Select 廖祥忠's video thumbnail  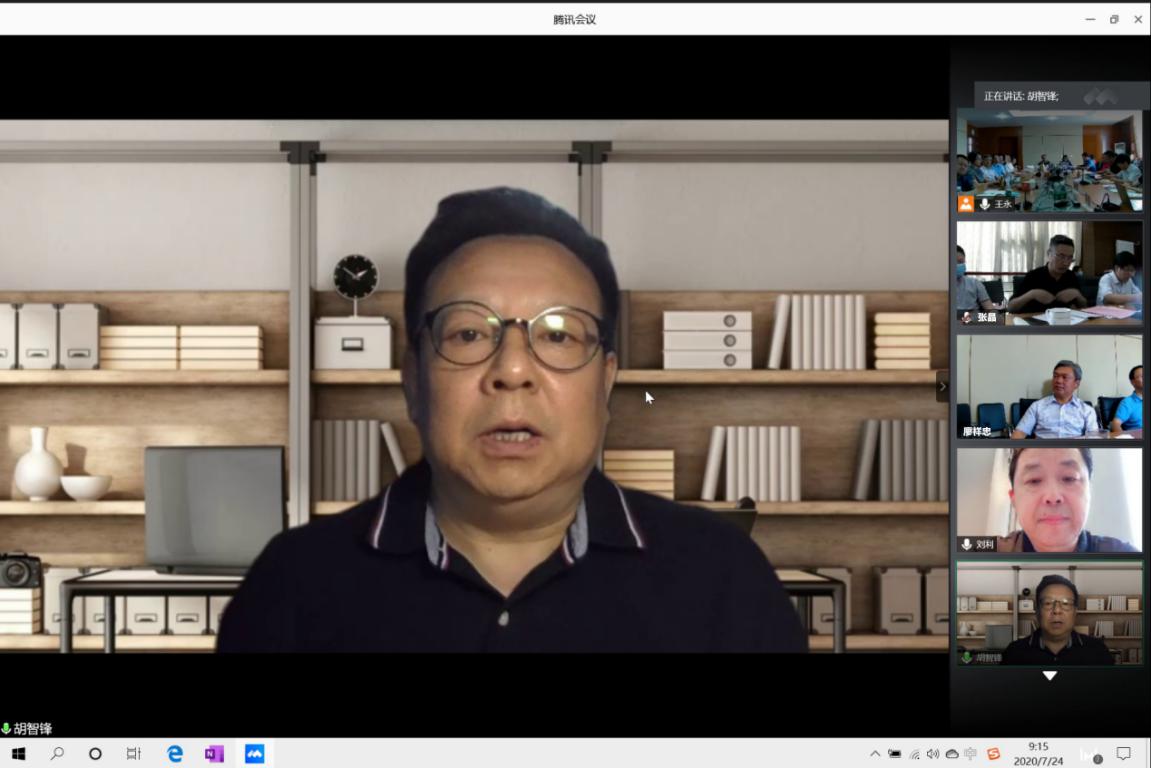coord(1049,387)
